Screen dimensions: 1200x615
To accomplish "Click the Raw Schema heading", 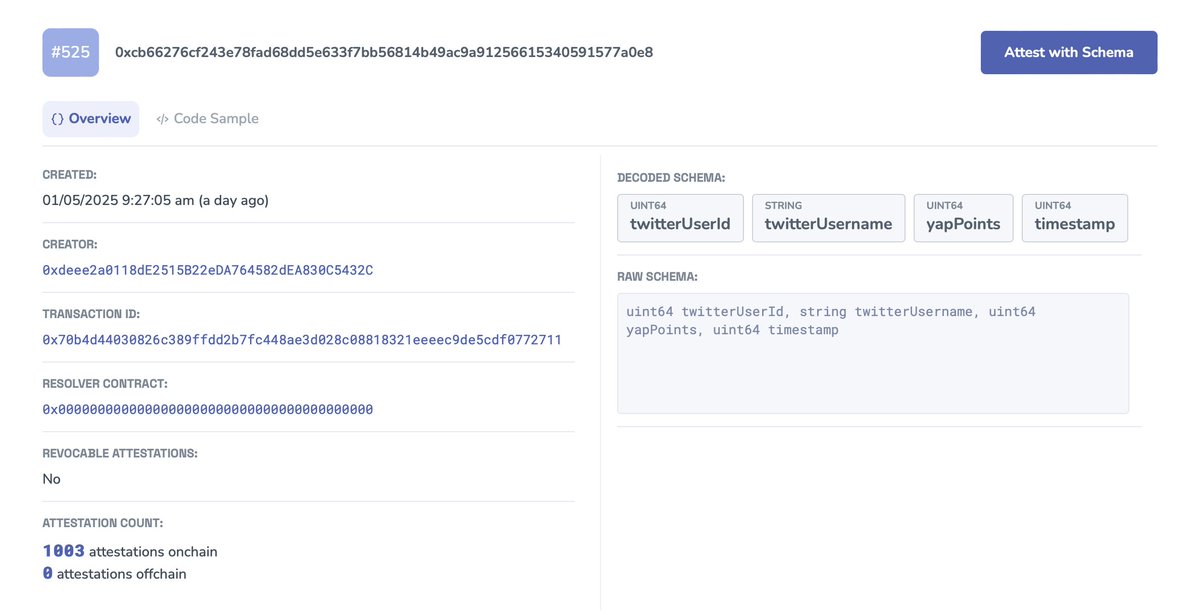I will tap(657, 276).
